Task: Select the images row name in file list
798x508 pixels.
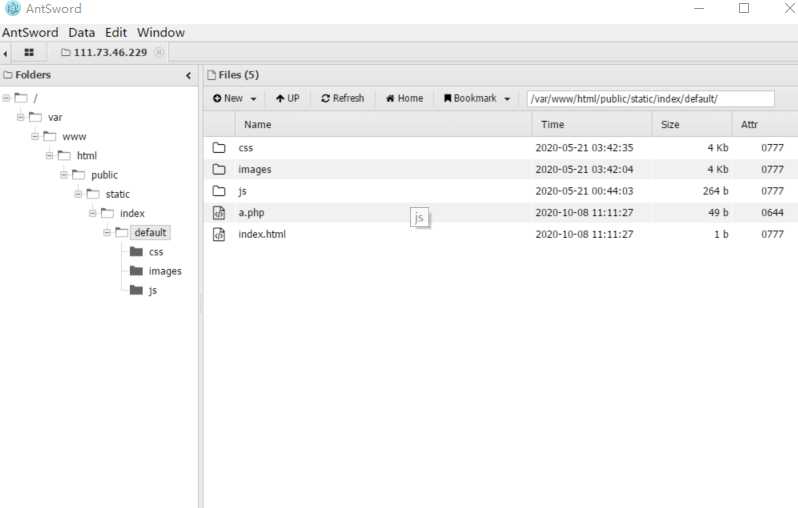Action: coord(255,170)
